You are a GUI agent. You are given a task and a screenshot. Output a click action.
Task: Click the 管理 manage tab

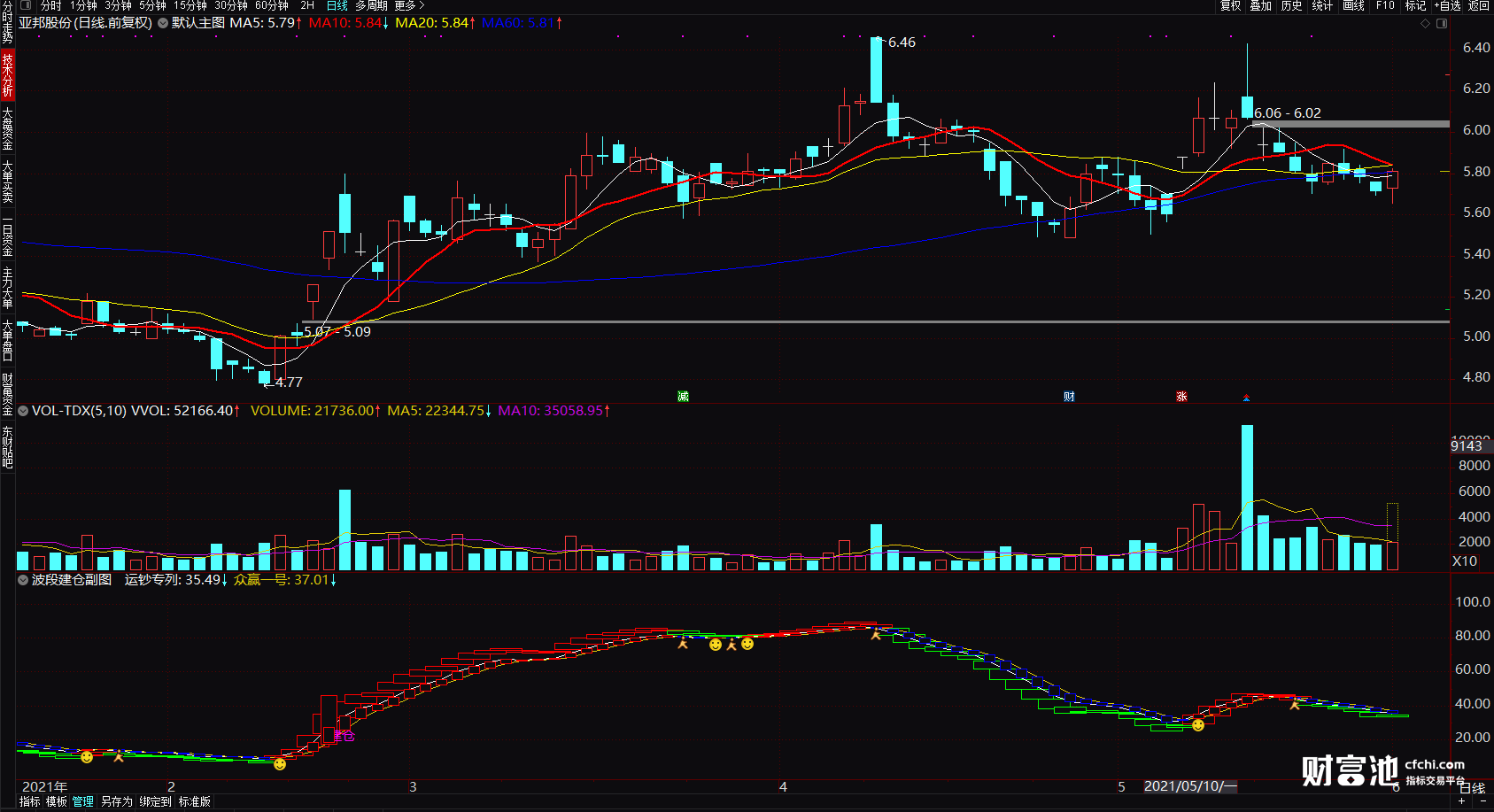pyautogui.click(x=82, y=801)
